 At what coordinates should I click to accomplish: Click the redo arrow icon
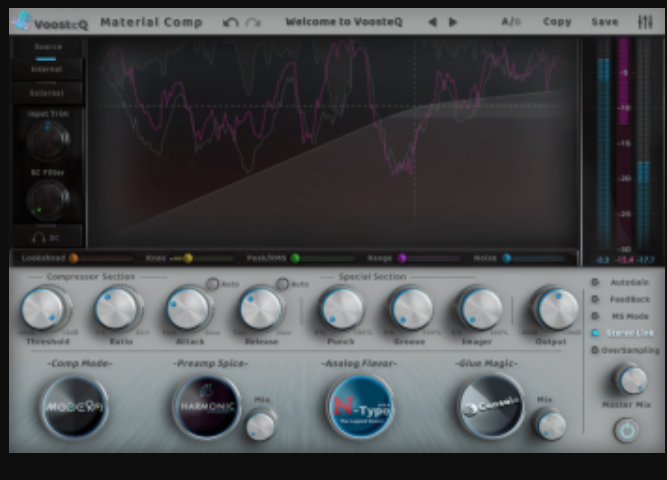click(253, 22)
